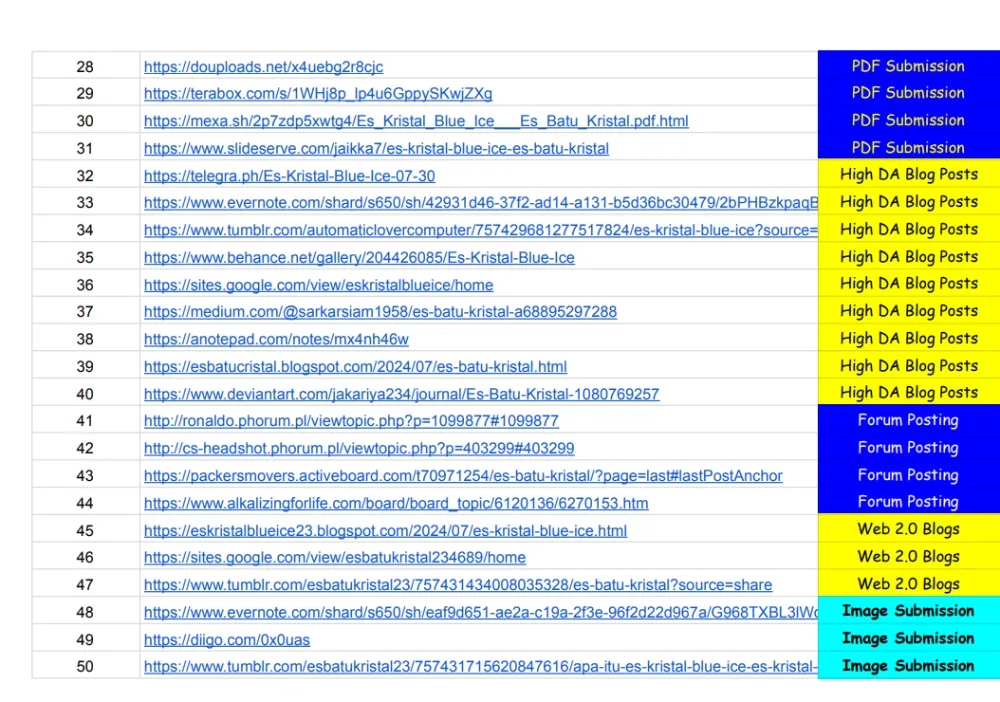Select High DA Blog Posts cell in row 34
This screenshot has height=702, width=1000.
tap(909, 229)
